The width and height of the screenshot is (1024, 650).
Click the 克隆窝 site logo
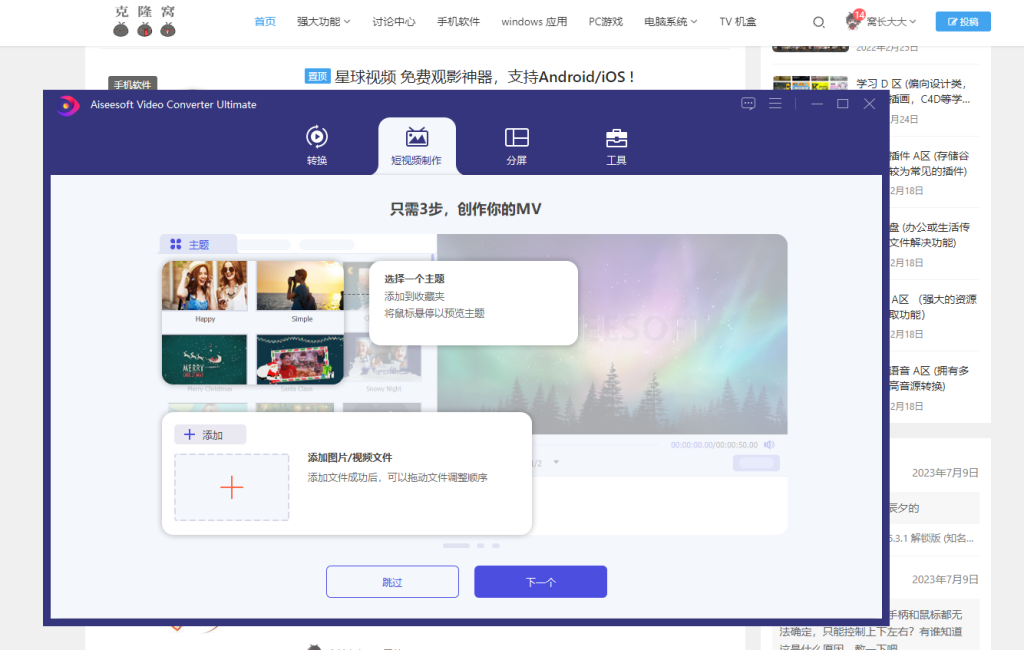point(144,21)
